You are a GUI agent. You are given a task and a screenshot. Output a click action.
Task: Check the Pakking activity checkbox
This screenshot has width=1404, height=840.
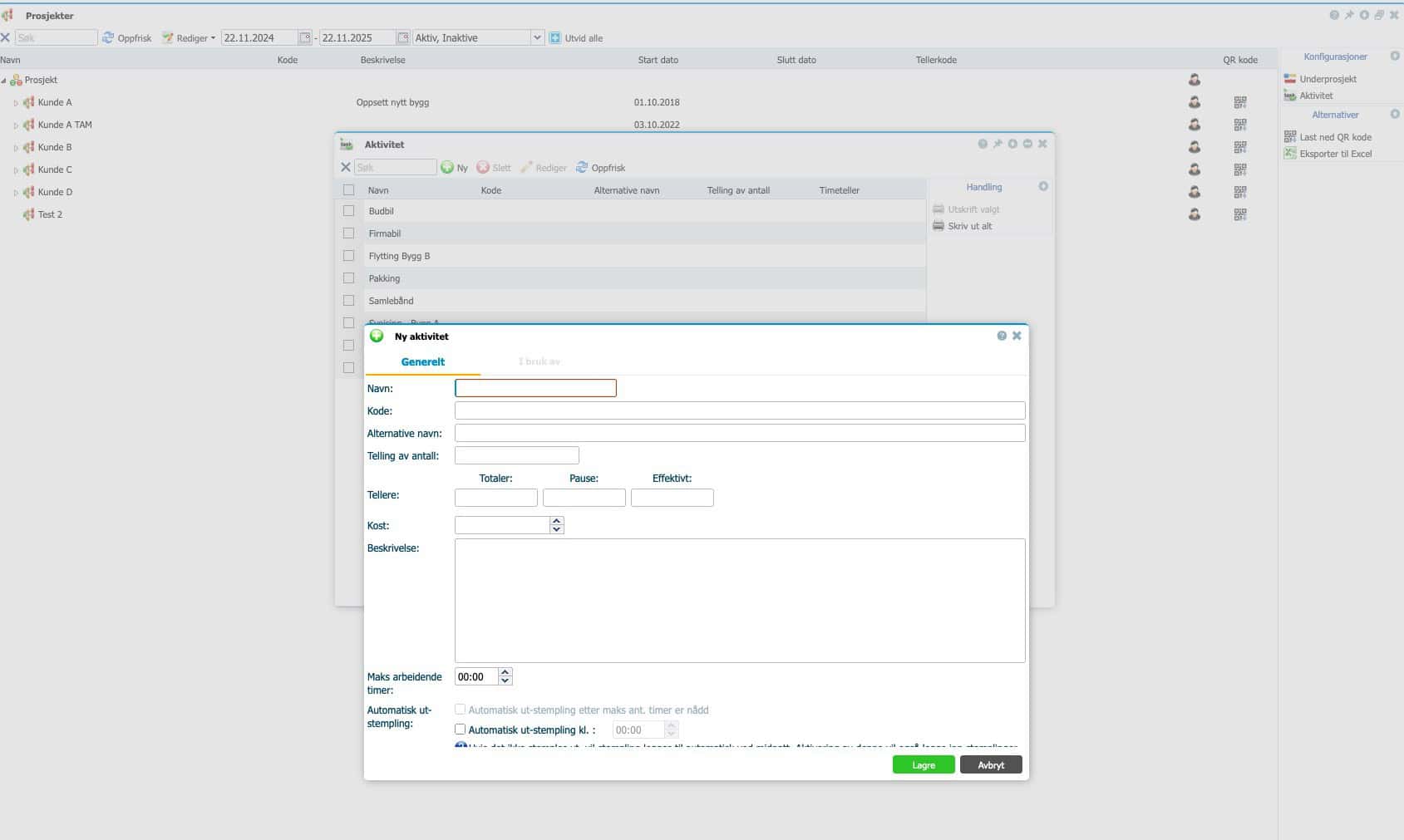coord(349,278)
